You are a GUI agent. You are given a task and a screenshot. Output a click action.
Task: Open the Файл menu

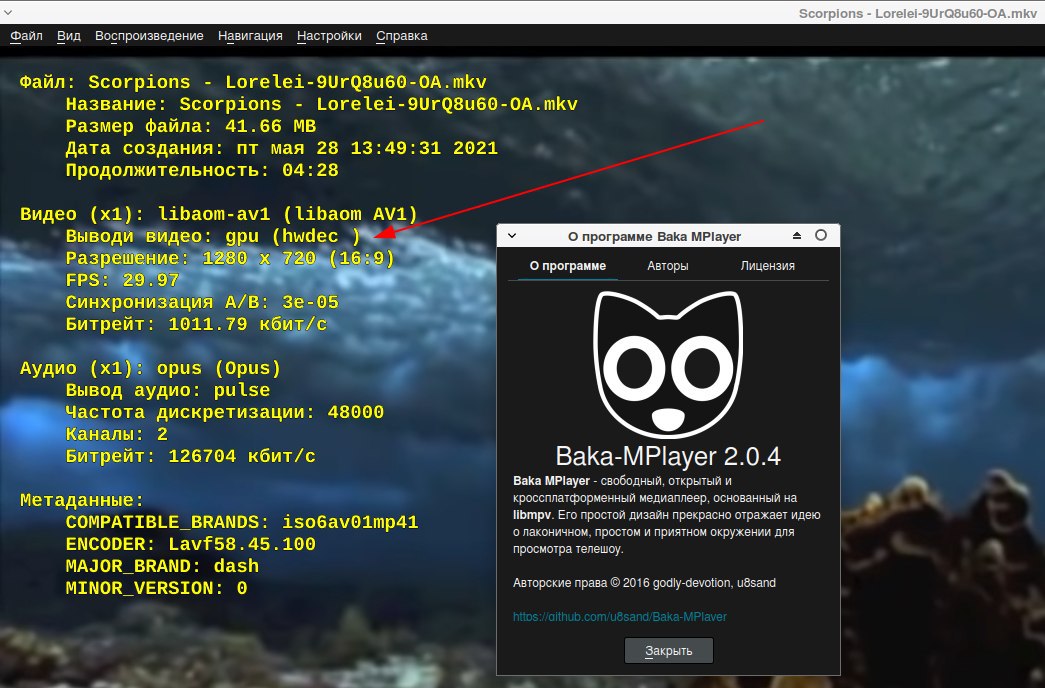point(26,36)
